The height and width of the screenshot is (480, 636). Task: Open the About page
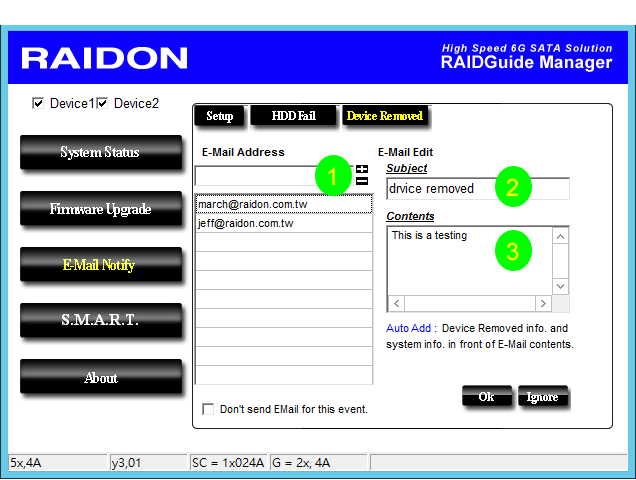tap(101, 377)
